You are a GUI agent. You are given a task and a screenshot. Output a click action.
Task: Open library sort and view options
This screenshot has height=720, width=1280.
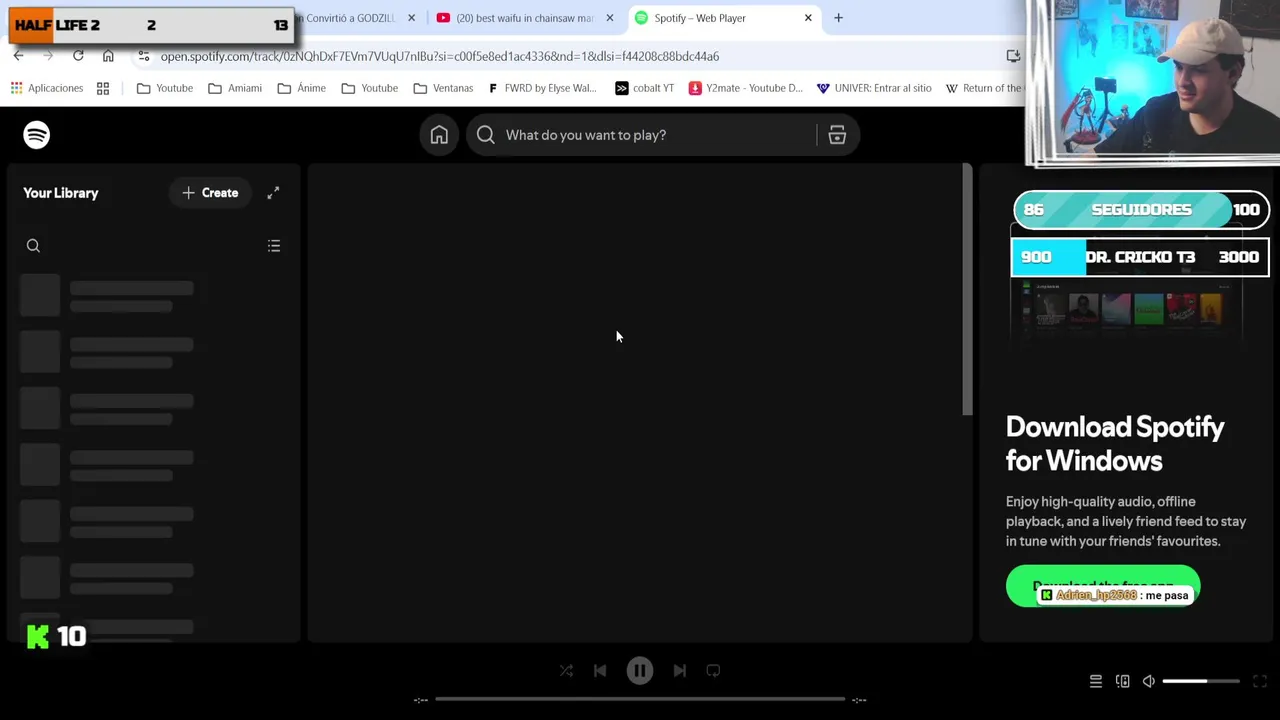coord(274,246)
